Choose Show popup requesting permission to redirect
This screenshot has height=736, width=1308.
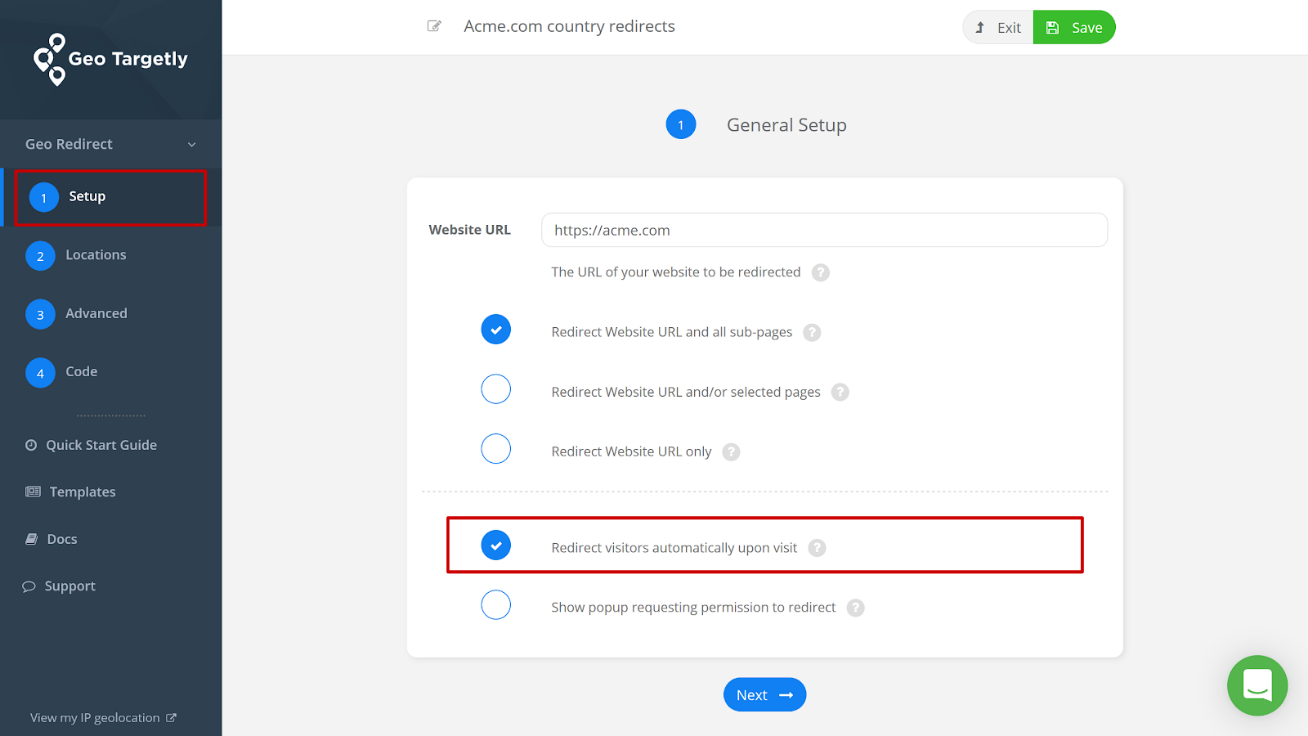[x=496, y=604]
